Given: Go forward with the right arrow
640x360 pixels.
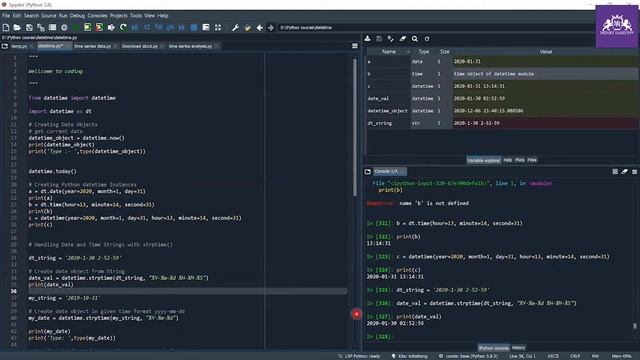Looking at the screenshot, I should (271, 27).
